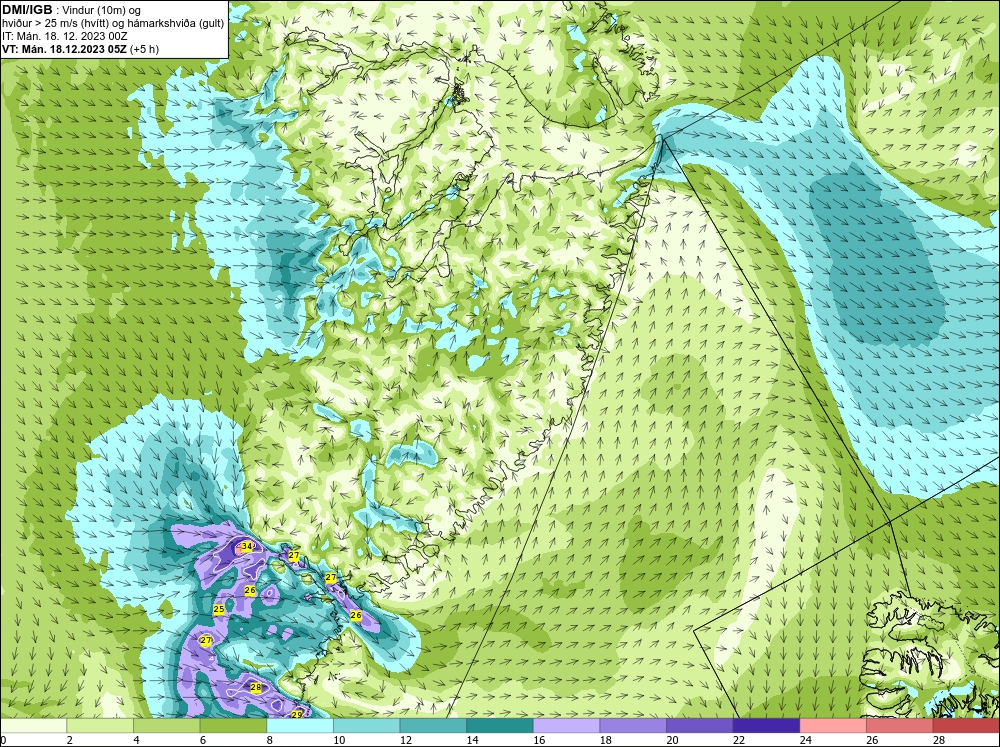Click the 4–6 m/s green legend swatch
Screen dimensions: 1000x747
166,726
